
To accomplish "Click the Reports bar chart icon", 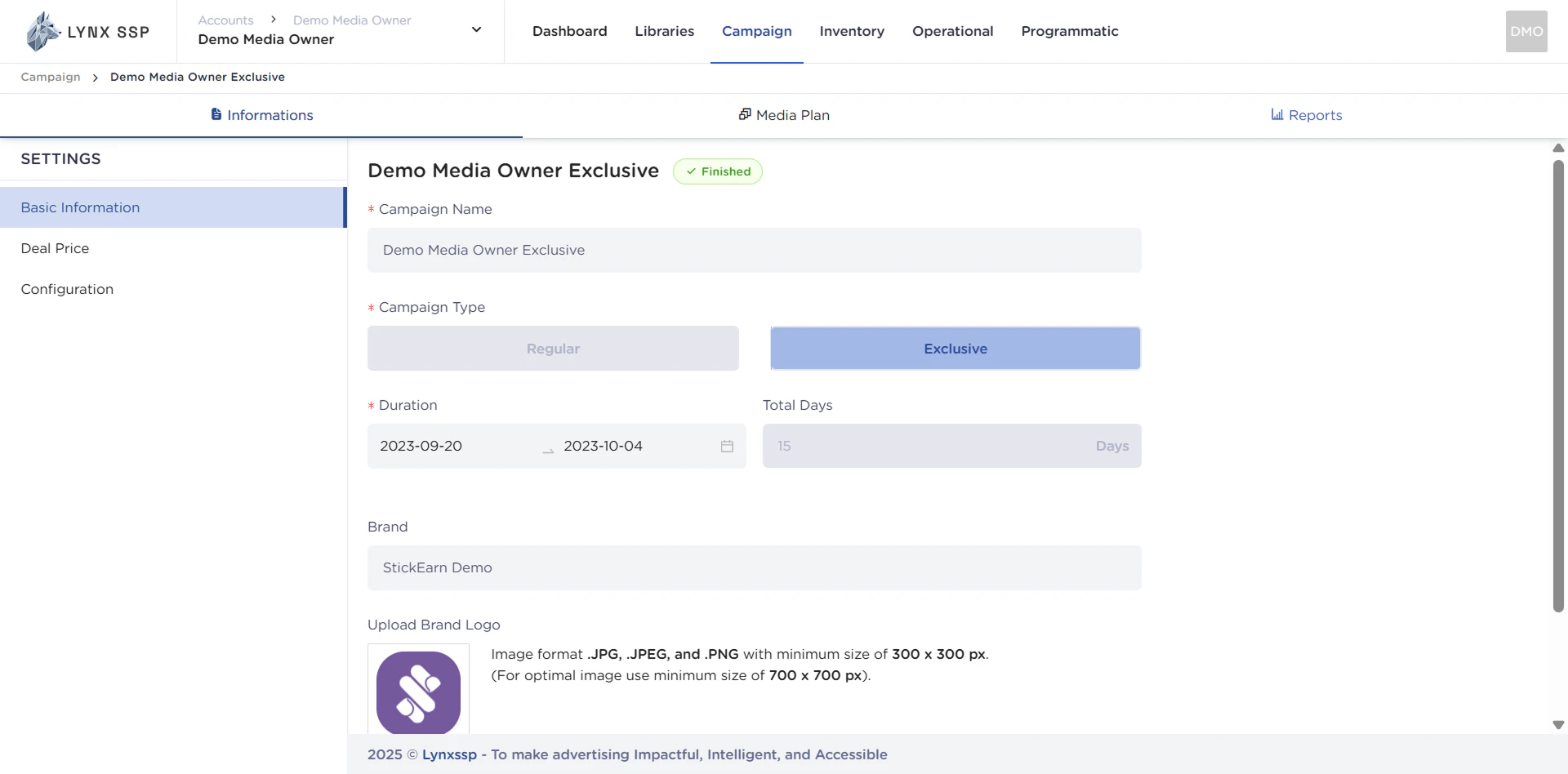I will coord(1276,114).
